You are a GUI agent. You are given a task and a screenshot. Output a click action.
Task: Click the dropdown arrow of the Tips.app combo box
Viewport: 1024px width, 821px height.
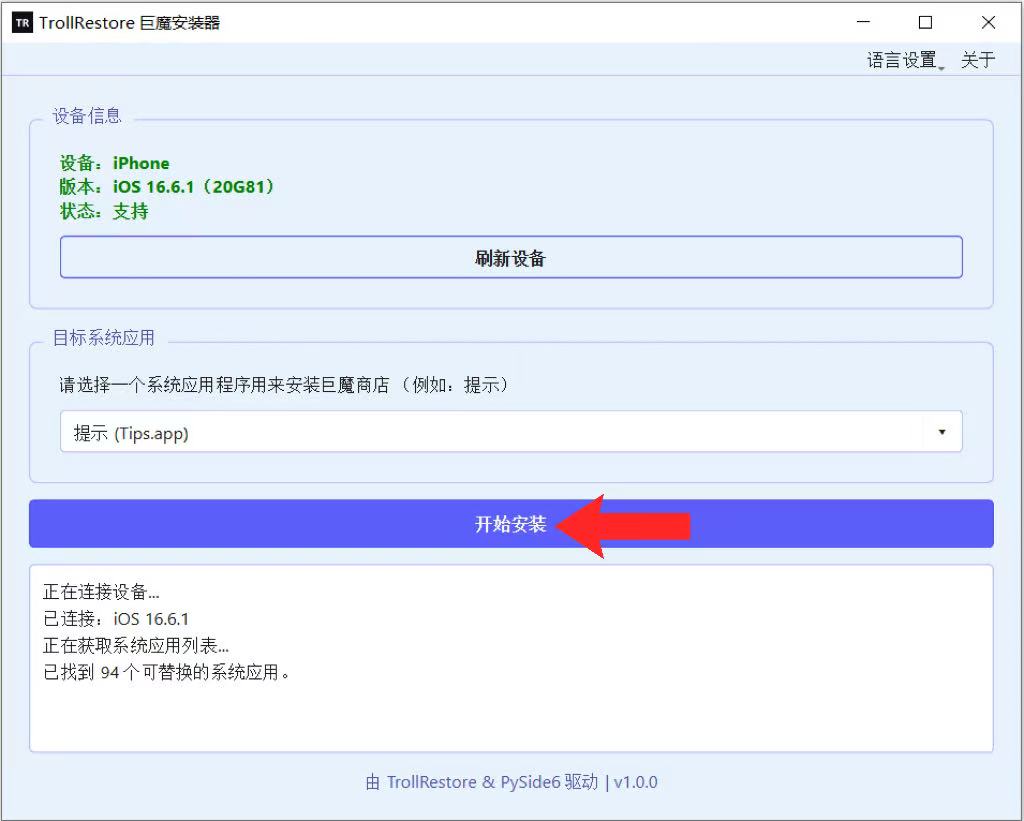point(942,432)
